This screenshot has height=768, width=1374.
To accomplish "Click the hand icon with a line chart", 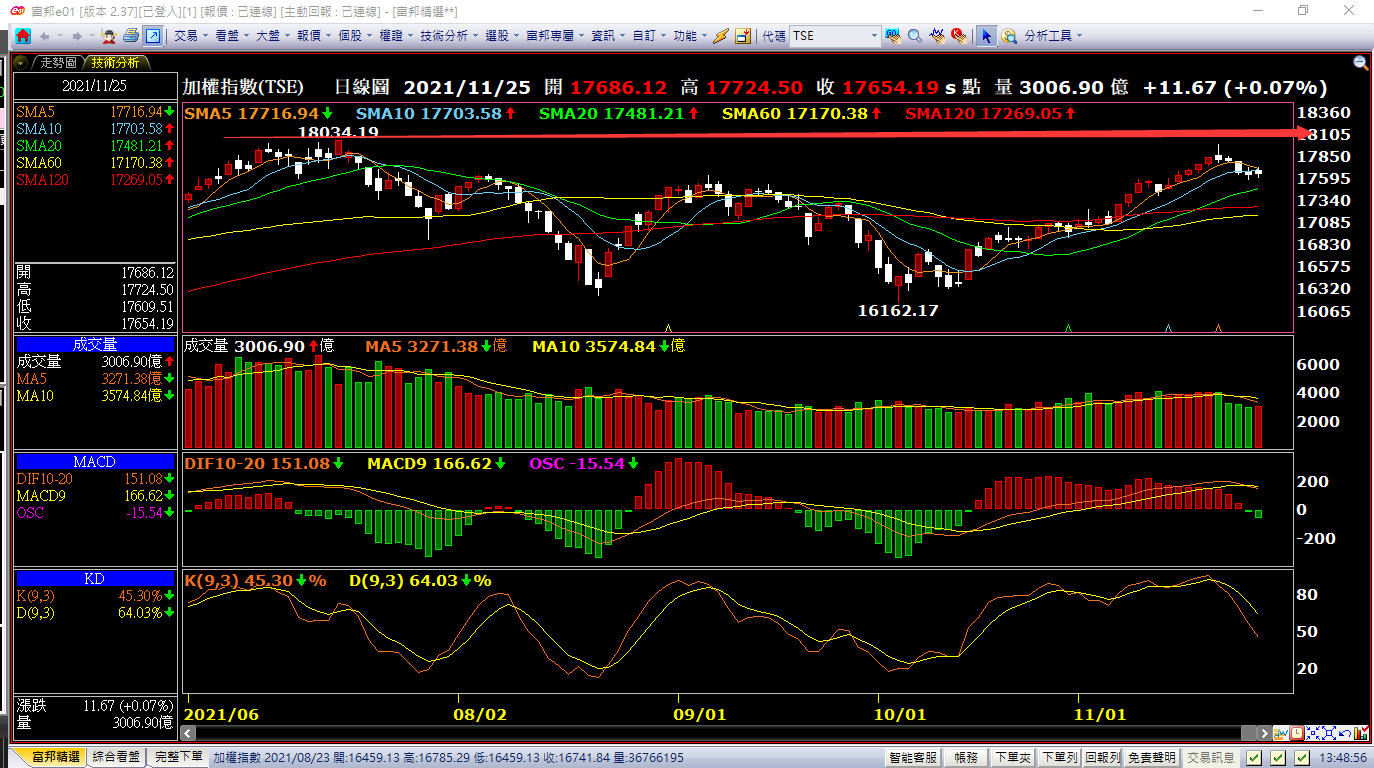I will [x=937, y=36].
